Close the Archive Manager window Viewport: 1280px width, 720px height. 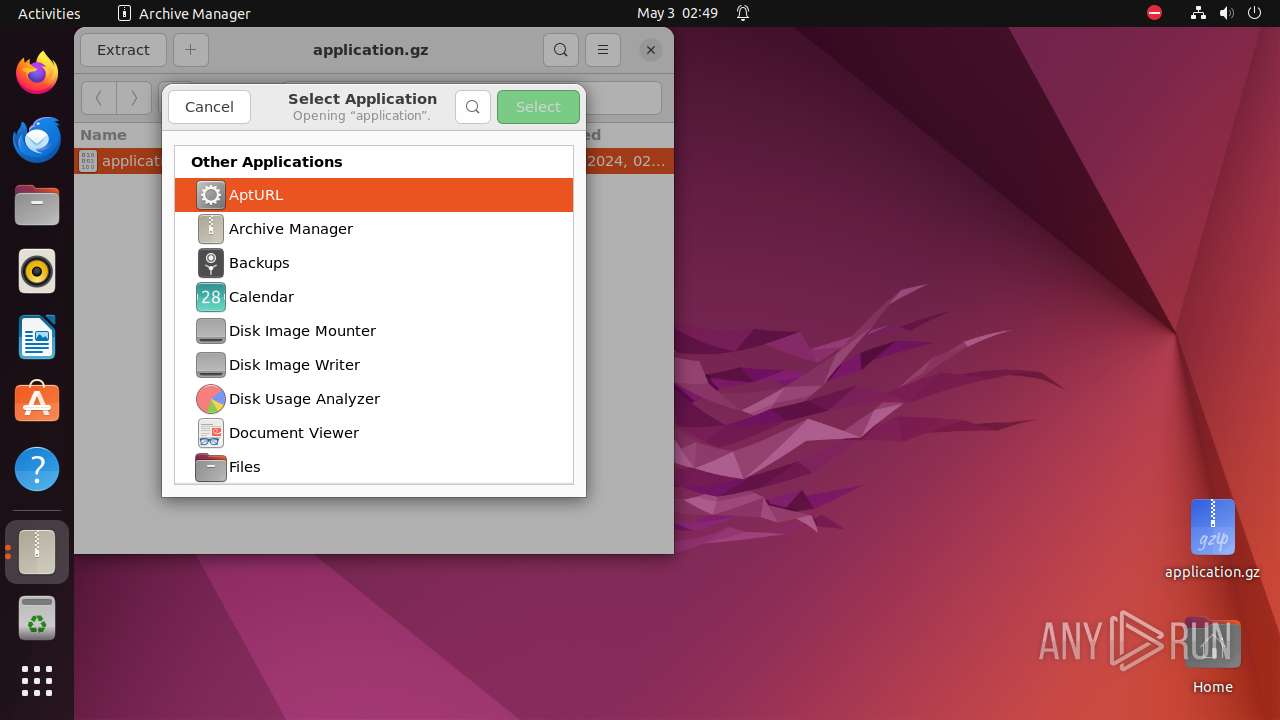pyautogui.click(x=651, y=50)
